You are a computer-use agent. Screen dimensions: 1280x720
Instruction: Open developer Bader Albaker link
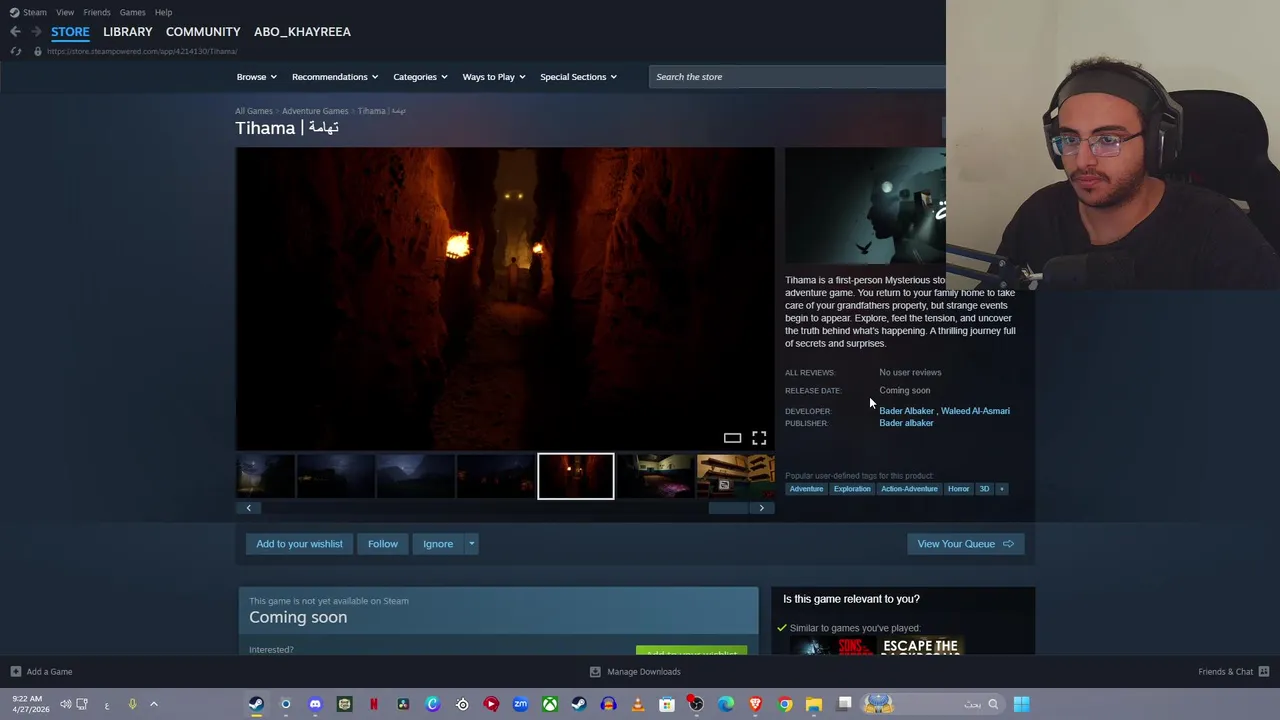(x=906, y=411)
